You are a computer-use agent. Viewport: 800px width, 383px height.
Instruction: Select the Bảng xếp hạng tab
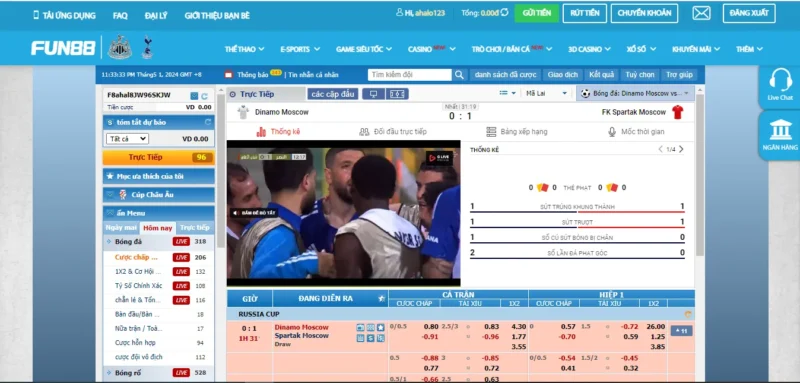(x=517, y=132)
